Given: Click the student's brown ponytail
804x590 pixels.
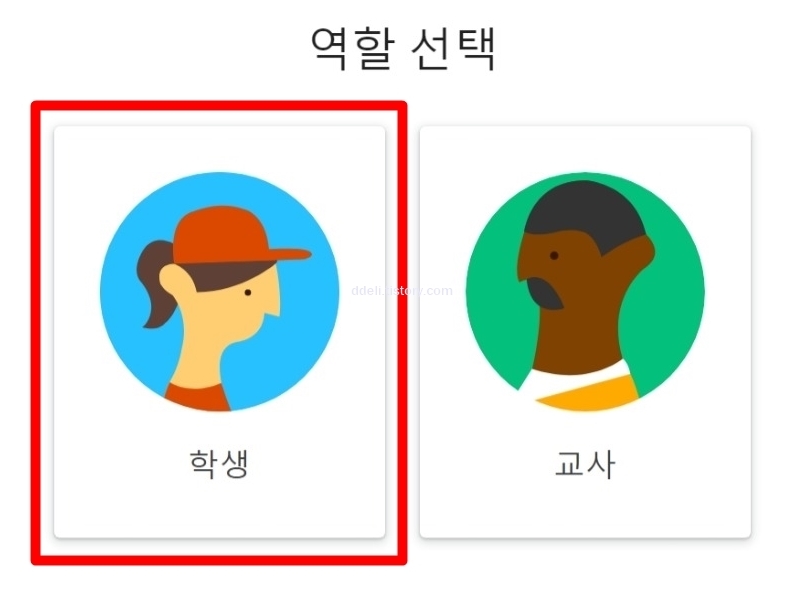Looking at the screenshot, I should tap(155, 283).
